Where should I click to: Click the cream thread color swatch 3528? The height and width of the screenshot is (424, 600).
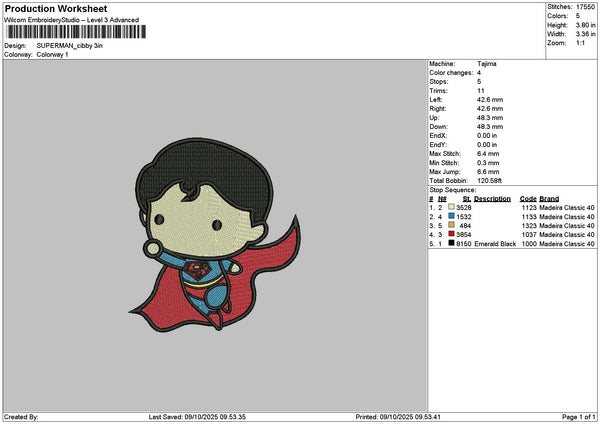[452, 207]
